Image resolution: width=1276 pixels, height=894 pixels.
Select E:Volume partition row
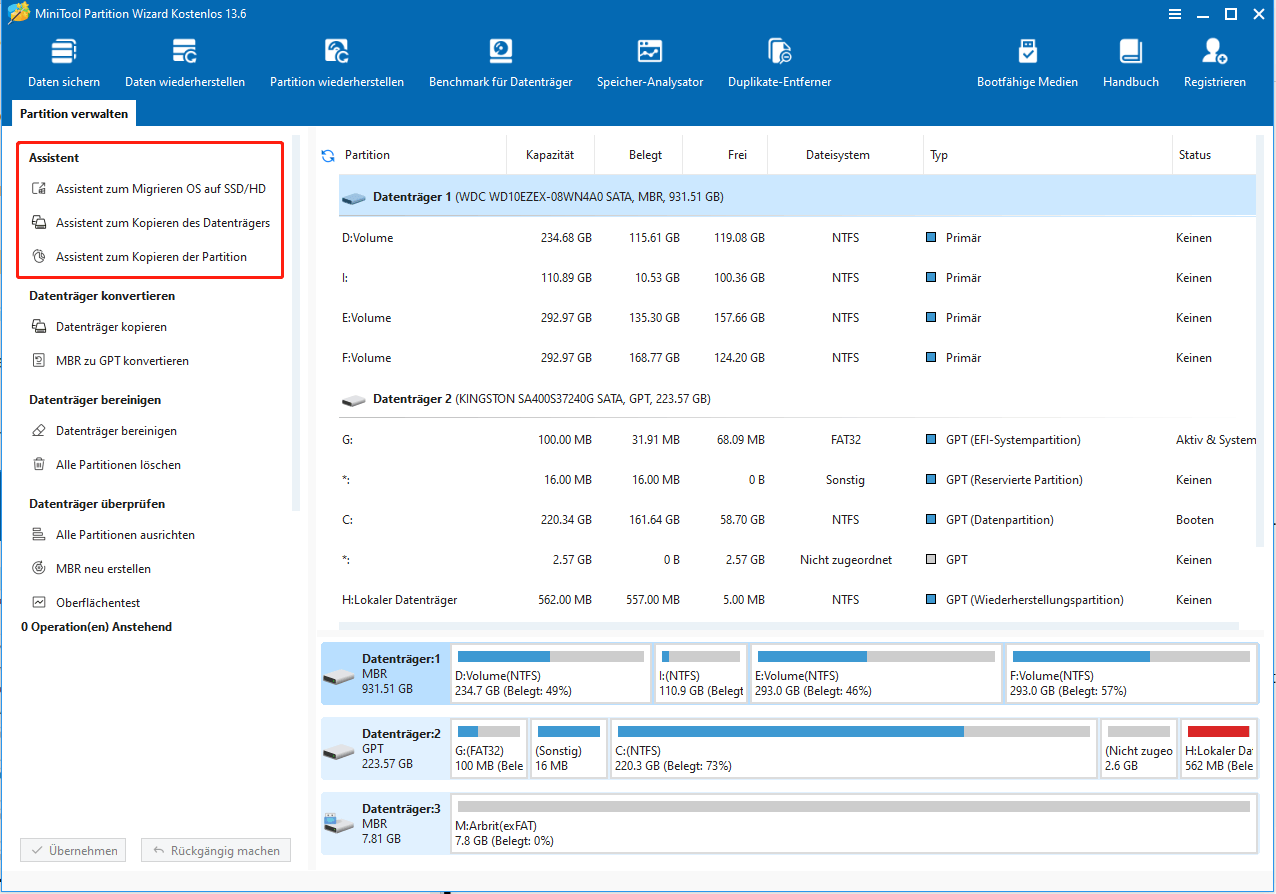click(x=797, y=318)
